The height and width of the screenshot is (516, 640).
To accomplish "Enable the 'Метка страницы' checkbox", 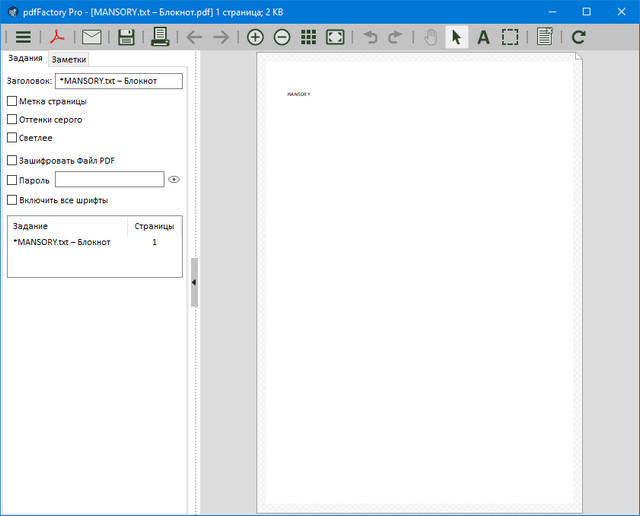I will (12, 101).
